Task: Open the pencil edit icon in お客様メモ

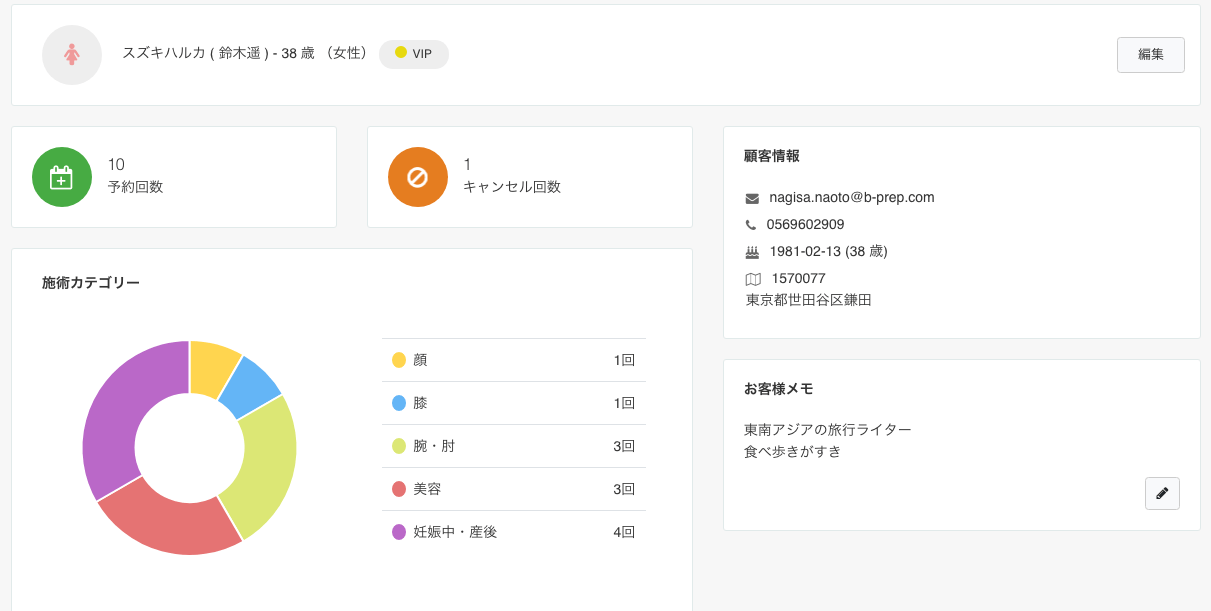Action: click(1161, 492)
